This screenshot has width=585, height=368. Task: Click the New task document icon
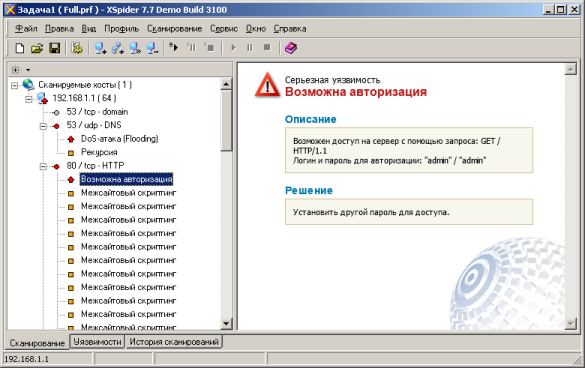click(20, 48)
